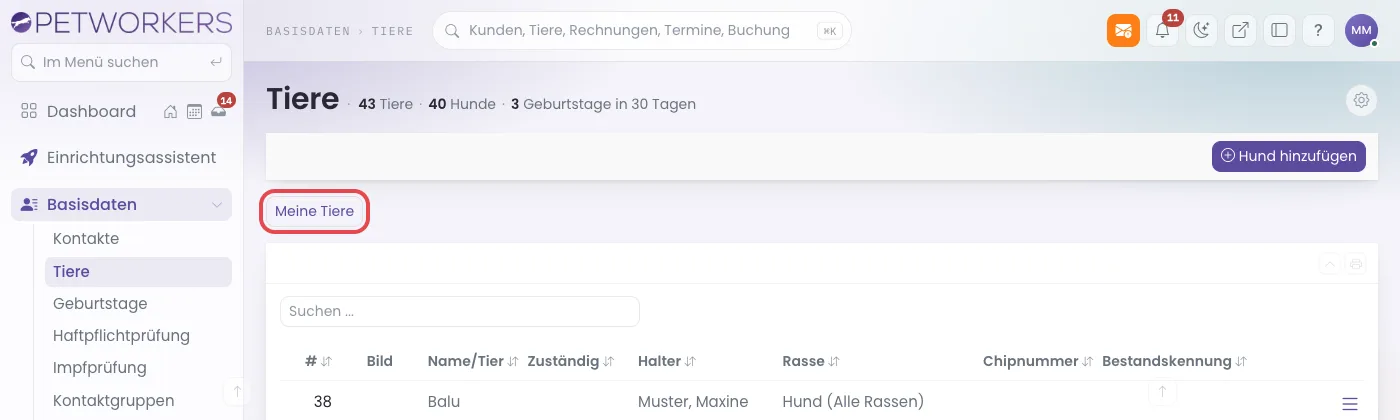Toggle dark mode moon icon
Viewport: 1400px width, 420px height.
(x=1201, y=30)
